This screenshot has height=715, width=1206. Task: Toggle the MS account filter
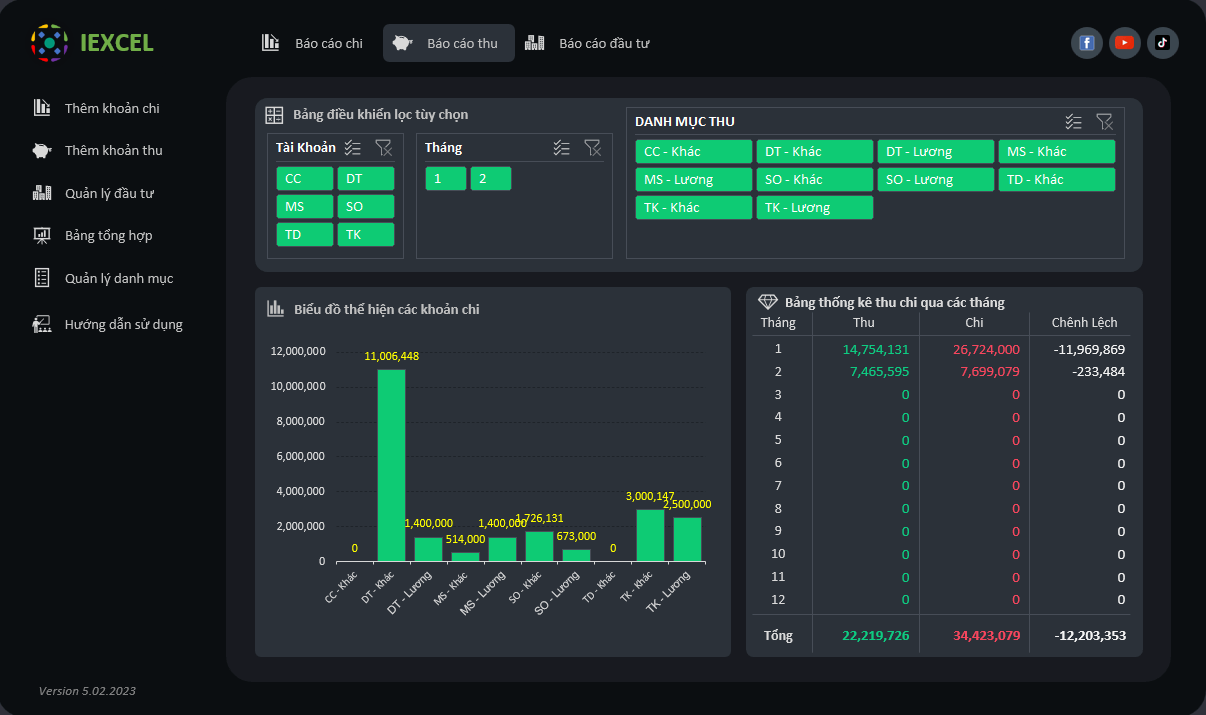pos(305,206)
